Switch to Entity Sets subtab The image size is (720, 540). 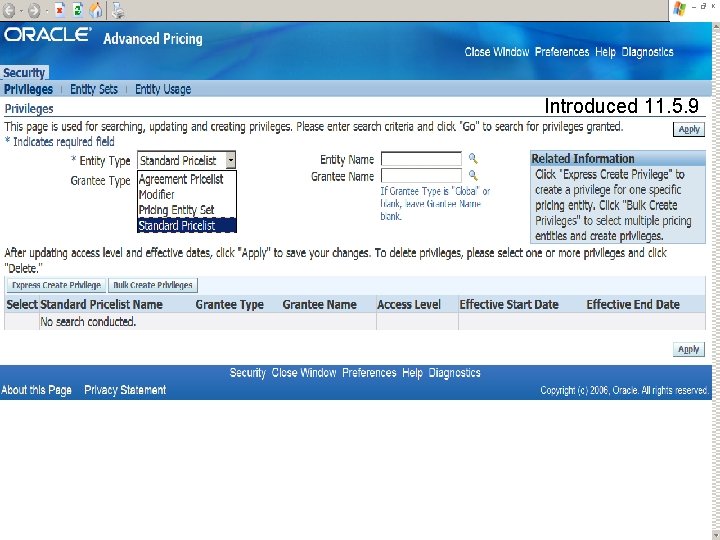[x=94, y=89]
